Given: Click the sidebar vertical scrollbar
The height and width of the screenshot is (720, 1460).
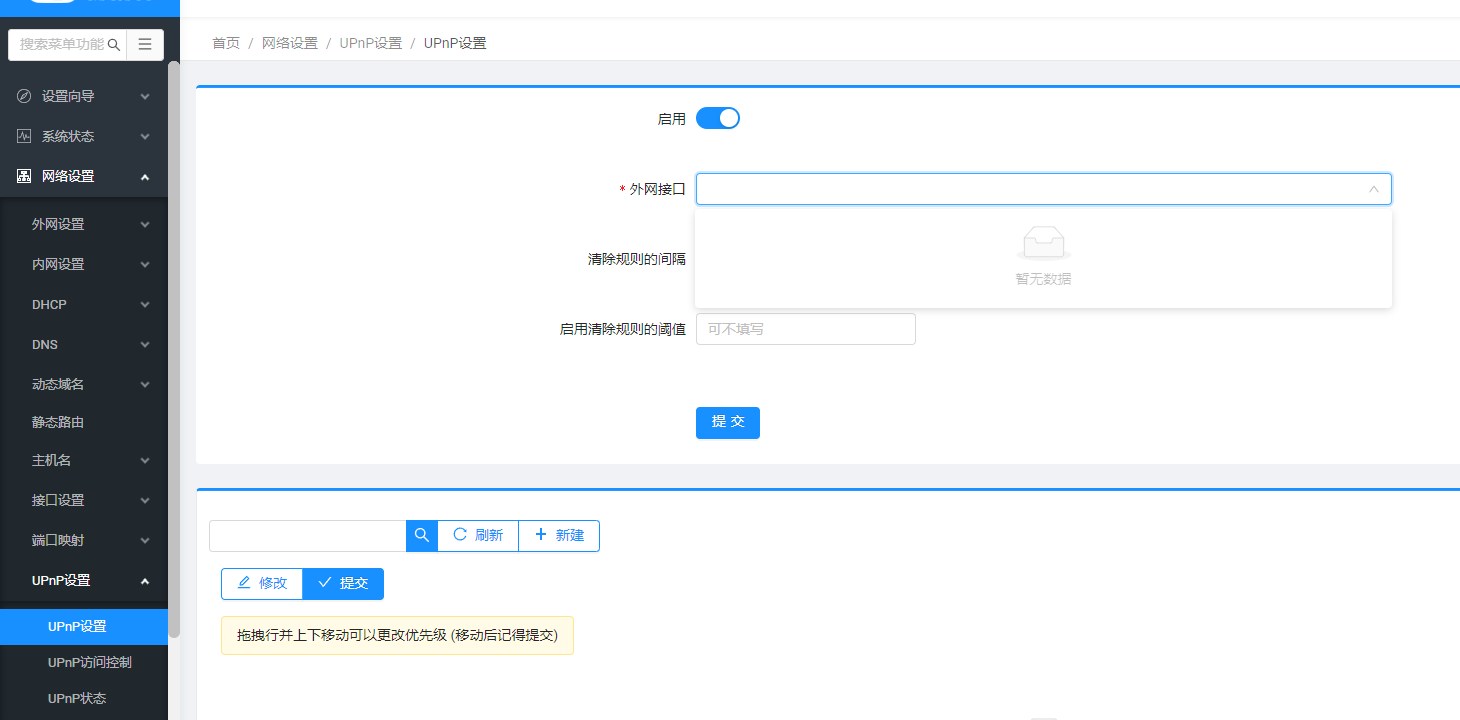Looking at the screenshot, I should [x=174, y=350].
